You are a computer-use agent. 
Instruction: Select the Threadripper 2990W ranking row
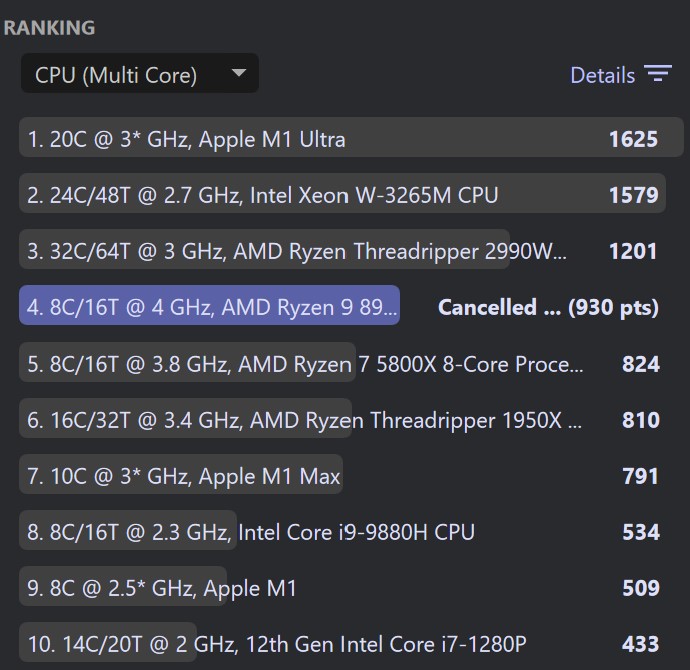coord(297,251)
